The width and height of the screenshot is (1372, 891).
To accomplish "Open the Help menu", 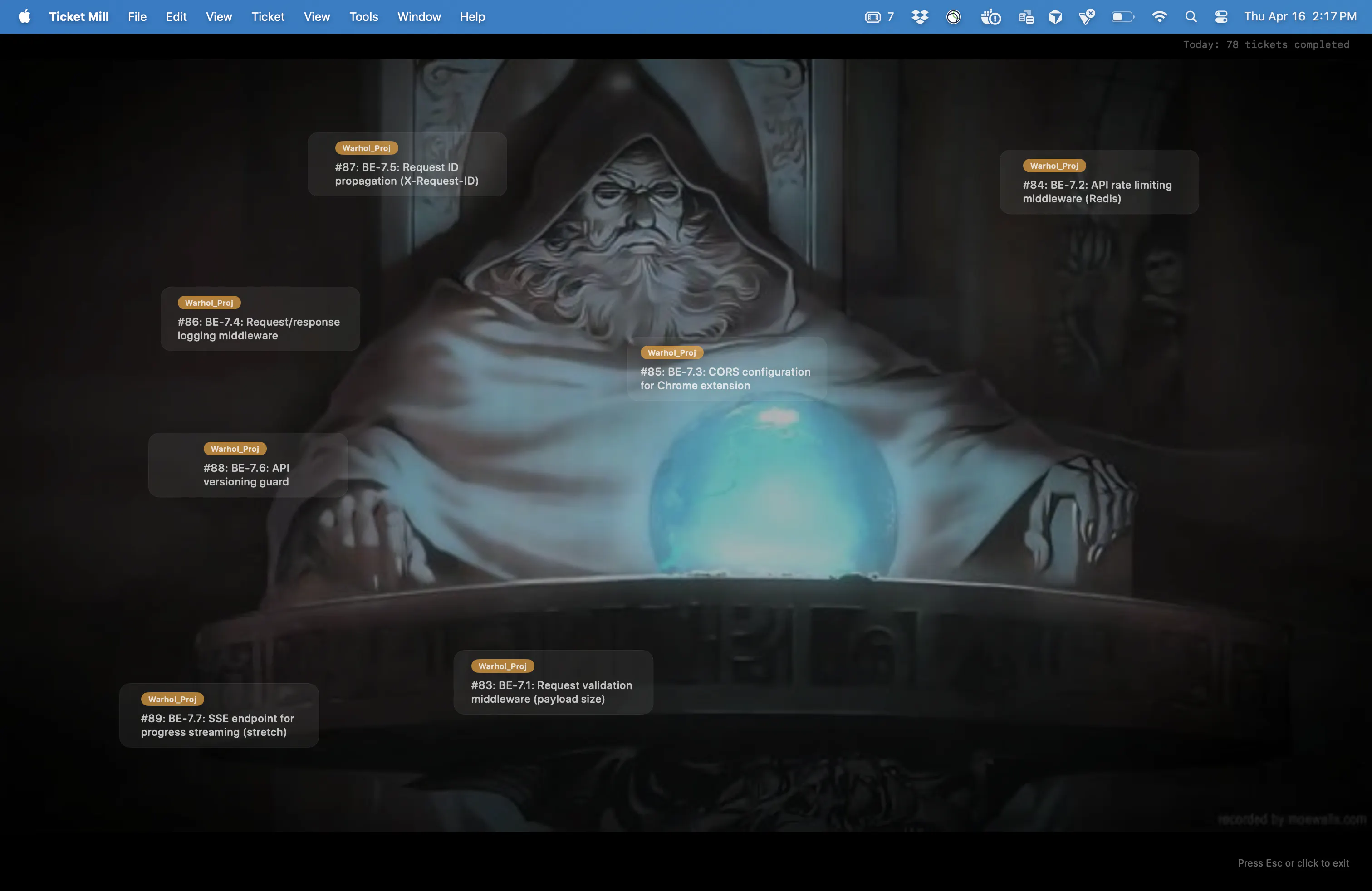I will tap(472, 17).
